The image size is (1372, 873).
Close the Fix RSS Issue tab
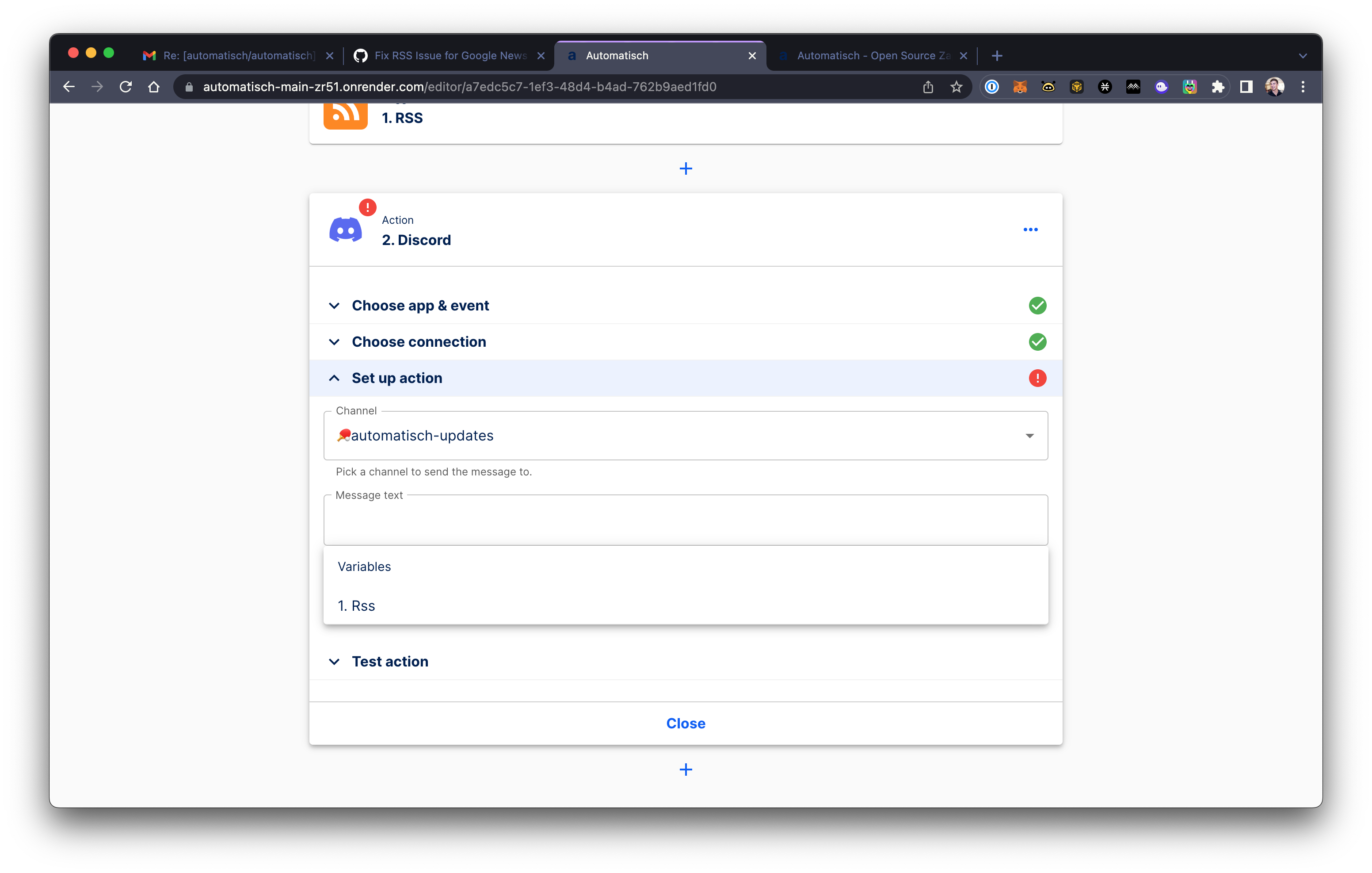[x=541, y=56]
